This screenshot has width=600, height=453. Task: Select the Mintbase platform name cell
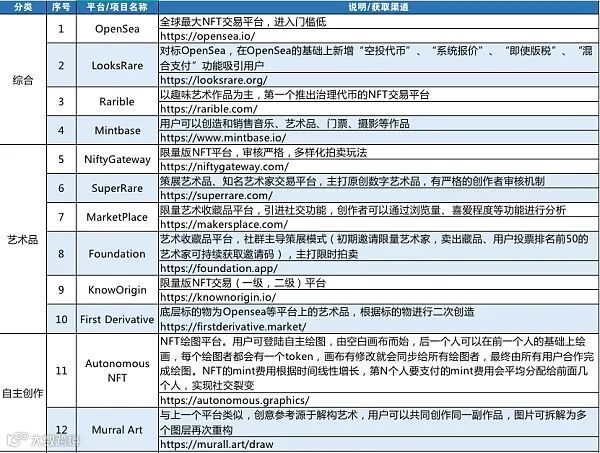coord(117,130)
